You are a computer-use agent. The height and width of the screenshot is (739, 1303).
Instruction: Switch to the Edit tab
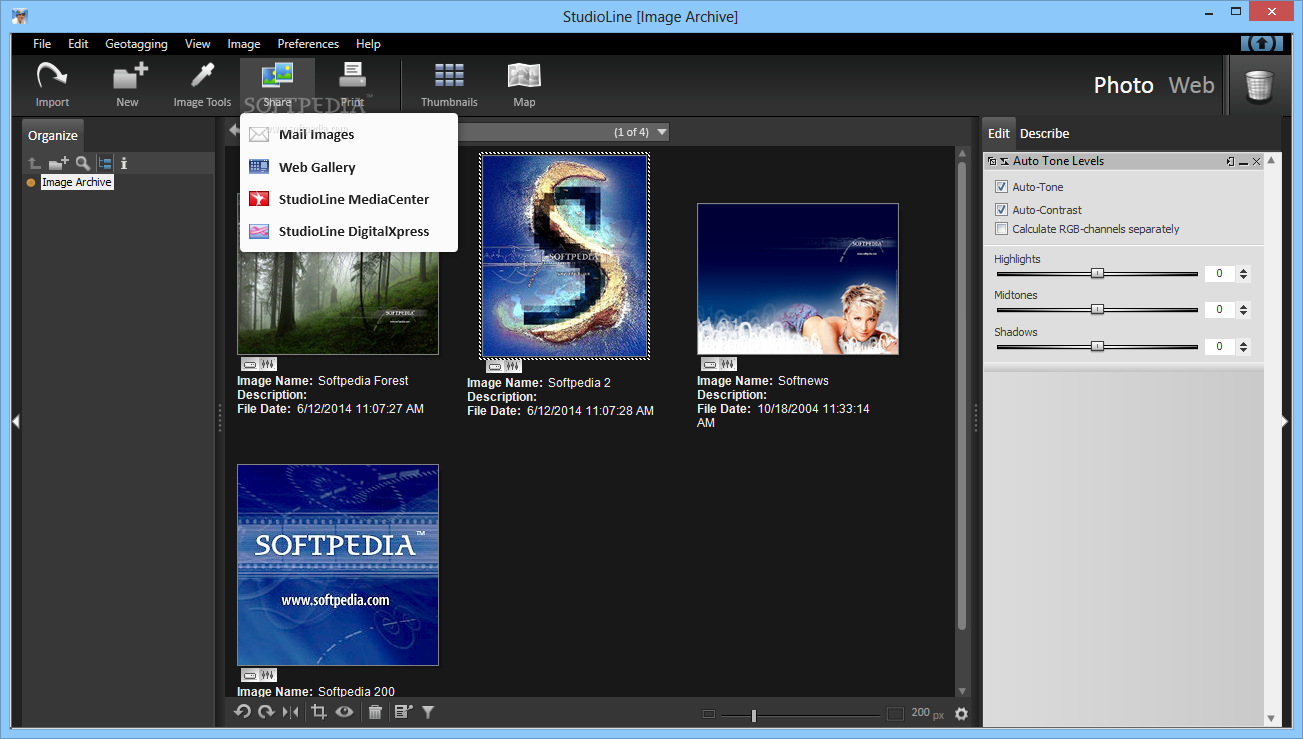998,134
